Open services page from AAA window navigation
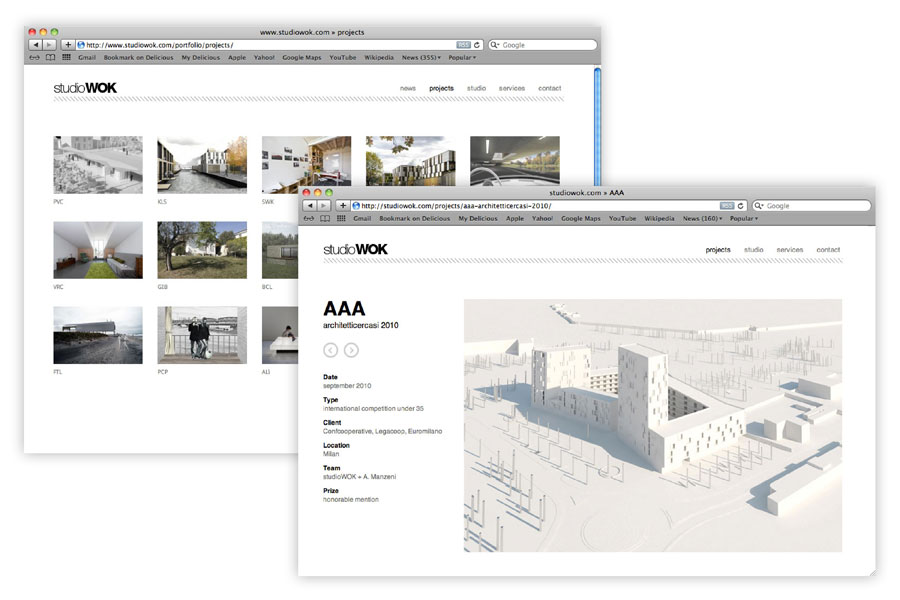The width and height of the screenshot is (900, 600). 790,249
